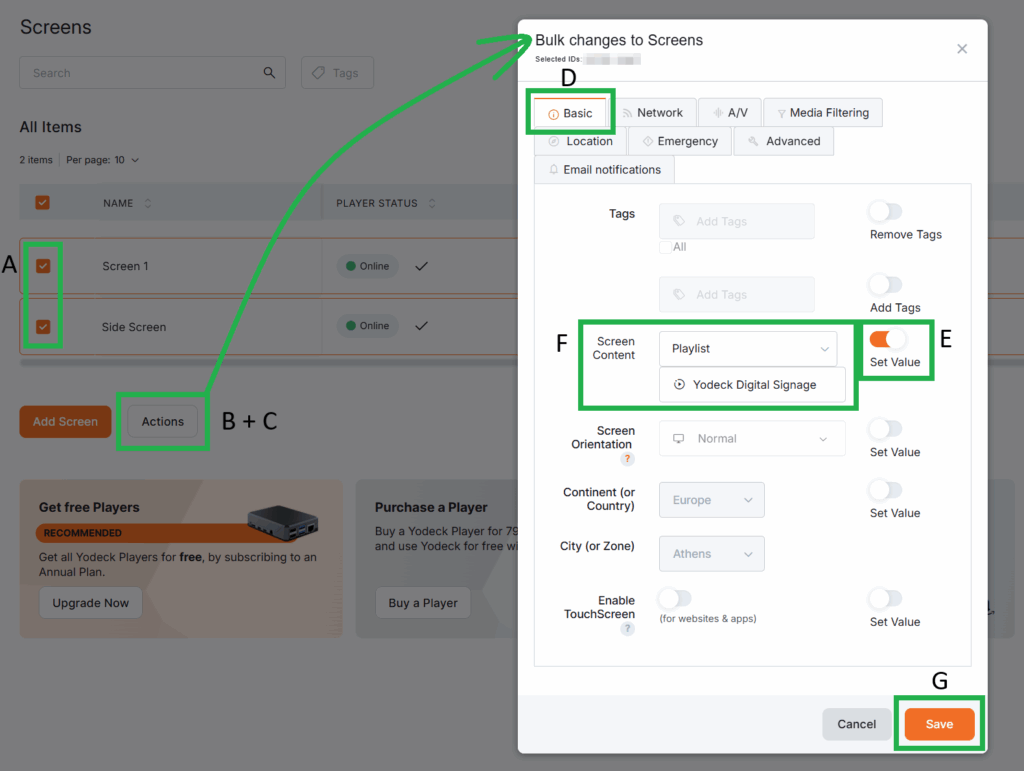
Task: Click the Search input field
Action: 140,73
